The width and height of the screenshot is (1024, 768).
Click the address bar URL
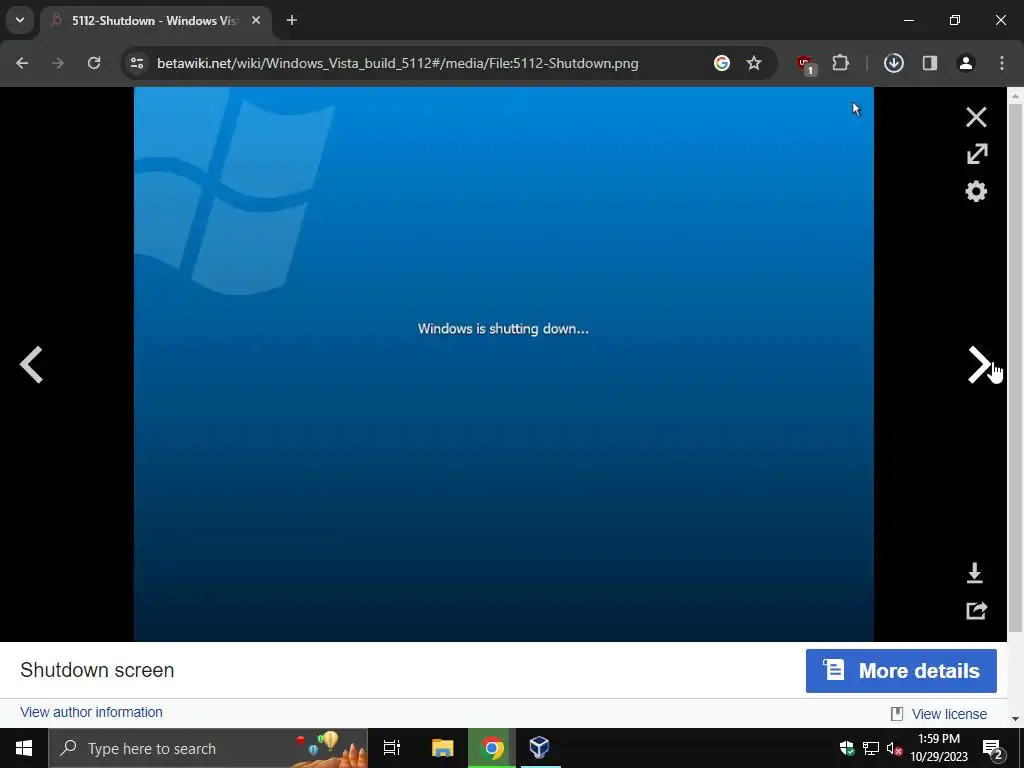coord(397,63)
